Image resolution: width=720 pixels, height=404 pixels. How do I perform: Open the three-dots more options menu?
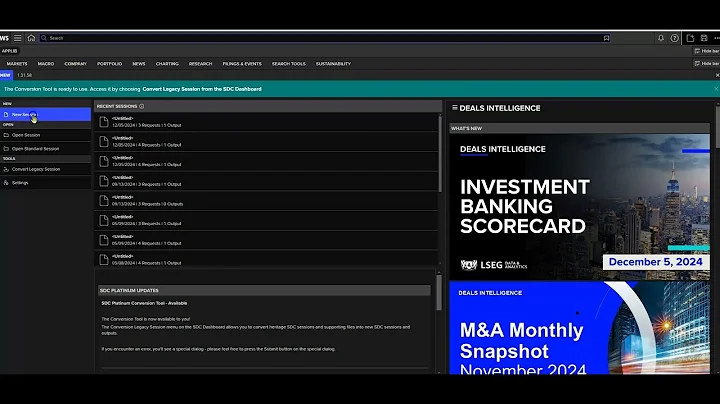(x=717, y=38)
